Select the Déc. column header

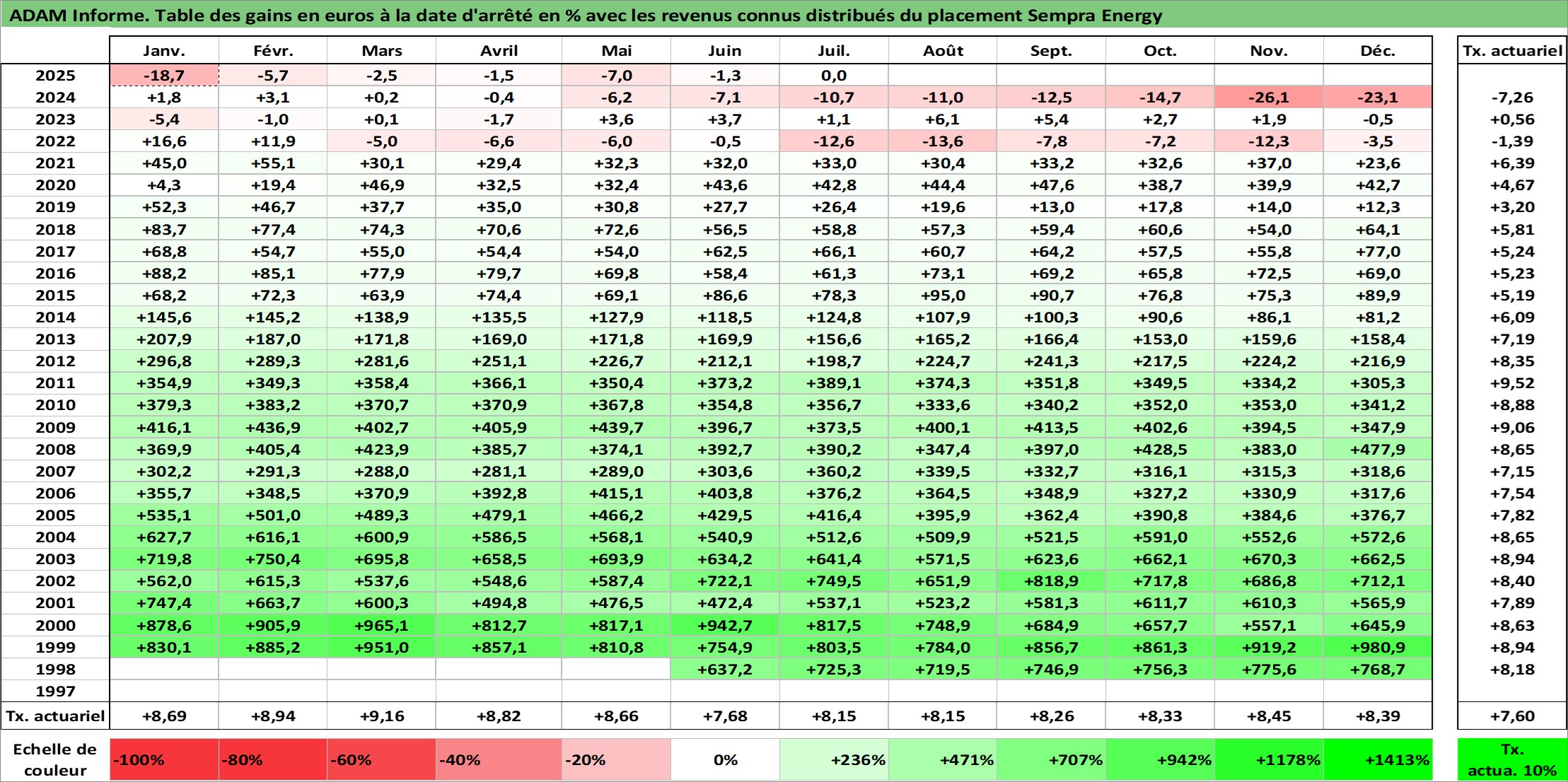[1378, 50]
